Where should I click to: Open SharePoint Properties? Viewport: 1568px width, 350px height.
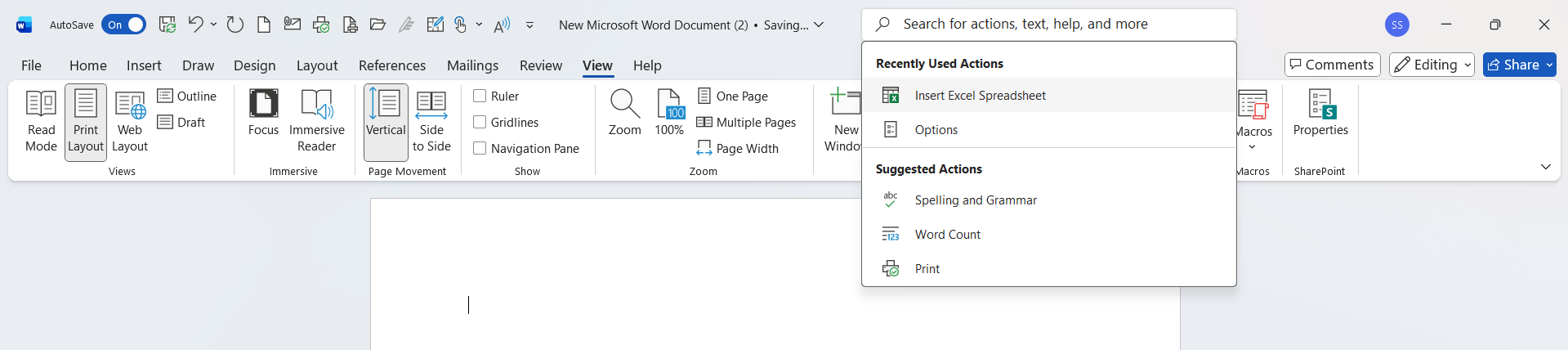1320,113
